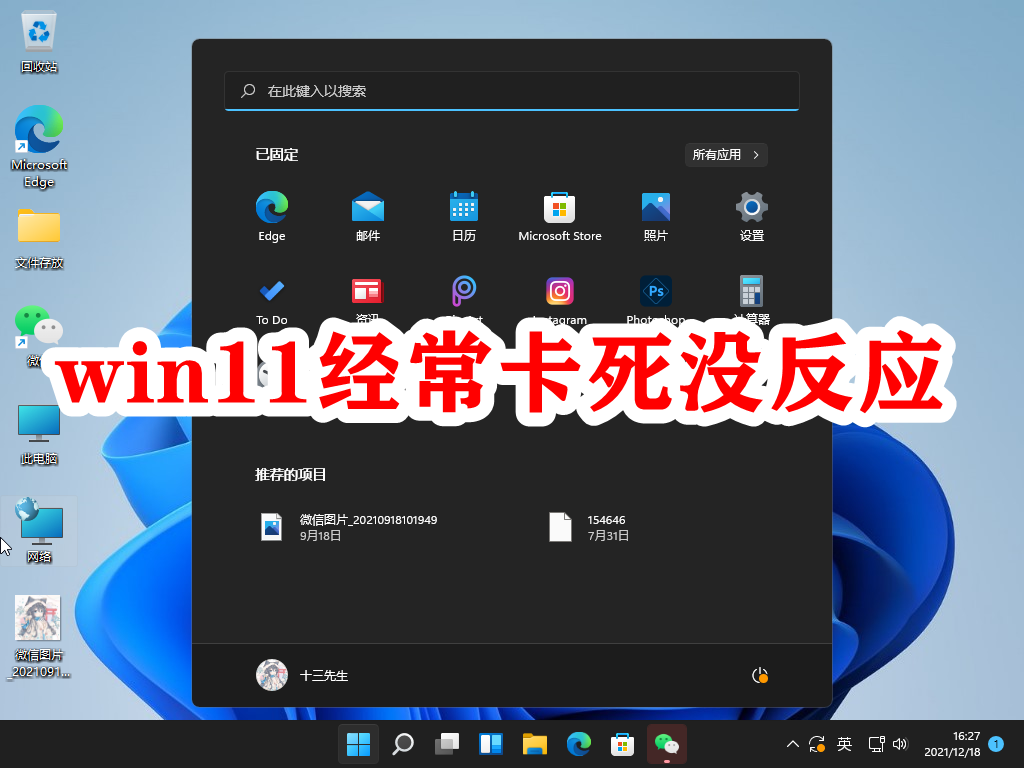Open the Instagram app icon
The height and width of the screenshot is (768, 1024).
[560, 291]
